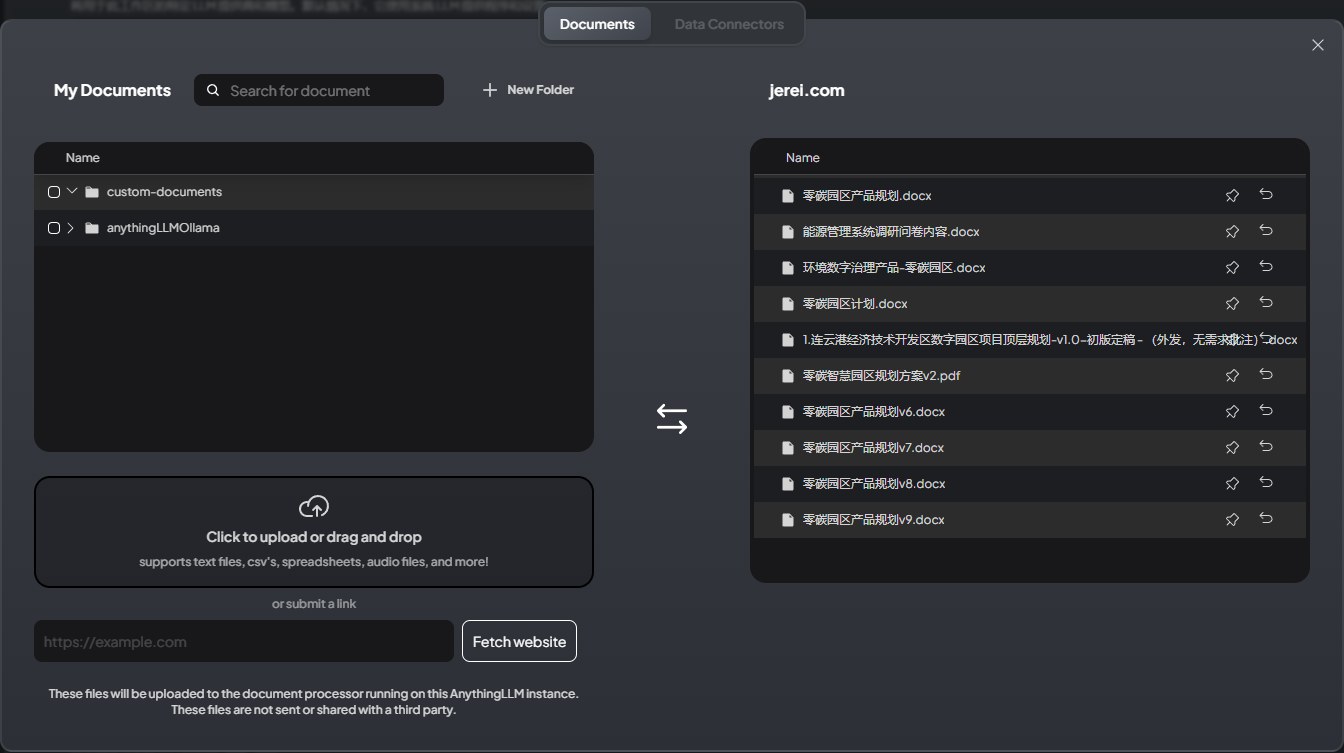Image resolution: width=1344 pixels, height=753 pixels.
Task: Remove 零碳园区计划.docx from workspace
Action: click(1266, 303)
